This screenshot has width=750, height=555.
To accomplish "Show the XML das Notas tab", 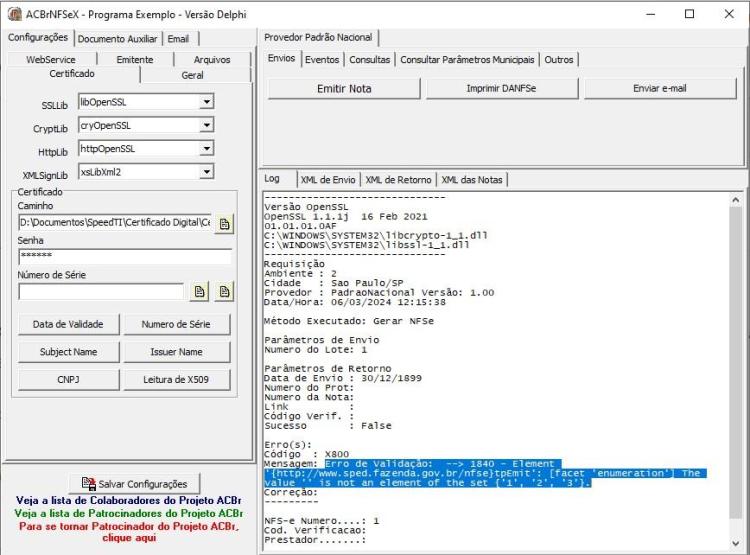I will click(x=472, y=180).
